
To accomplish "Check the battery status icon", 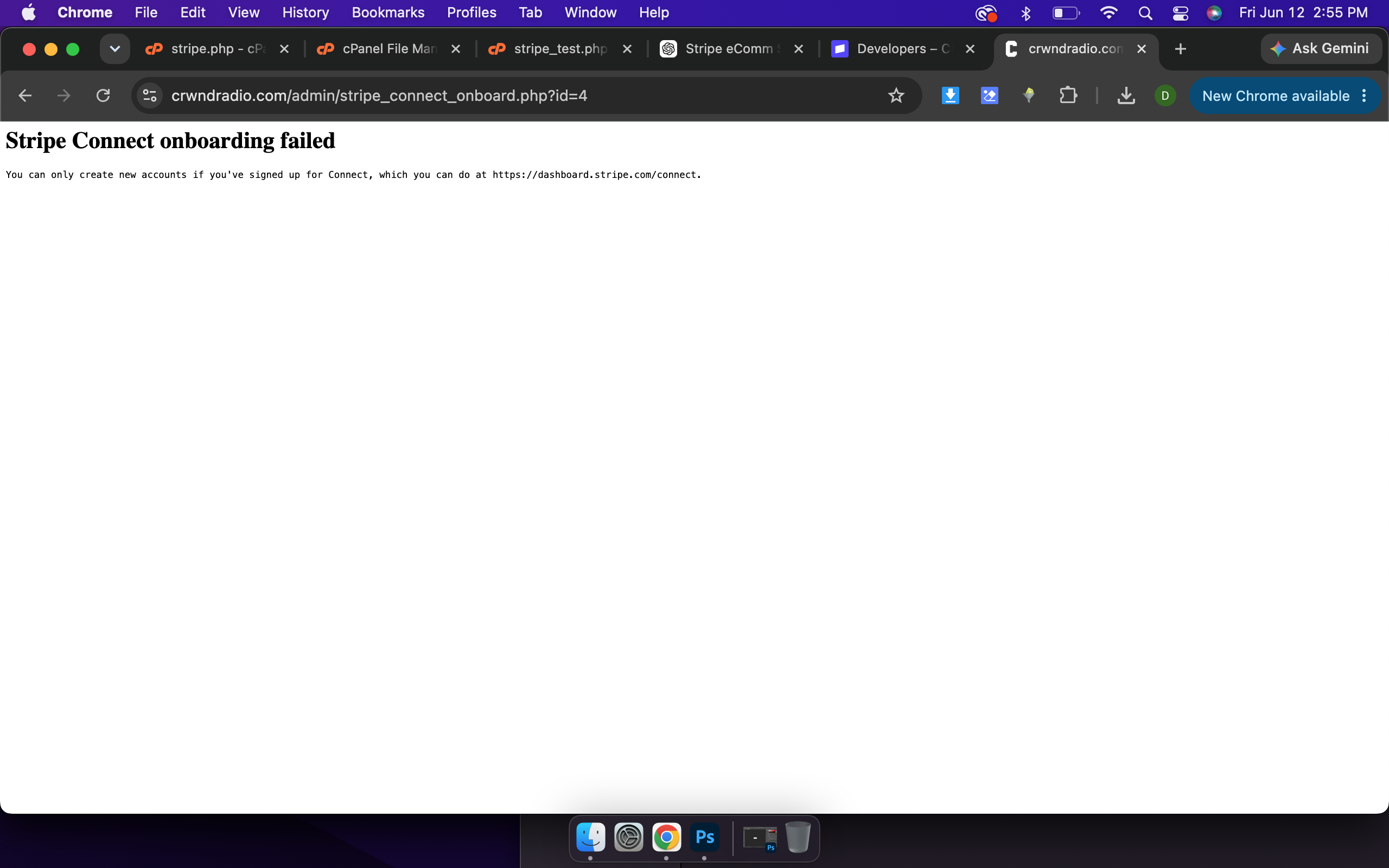I will tap(1066, 12).
